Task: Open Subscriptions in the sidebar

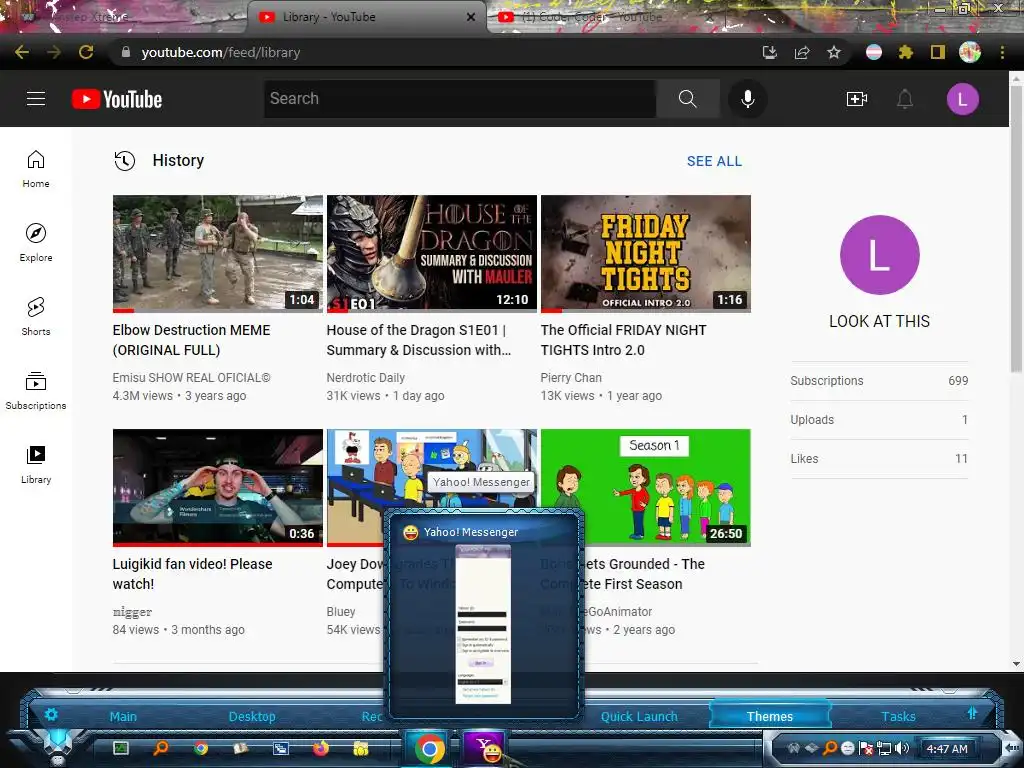Action: pyautogui.click(x=36, y=391)
